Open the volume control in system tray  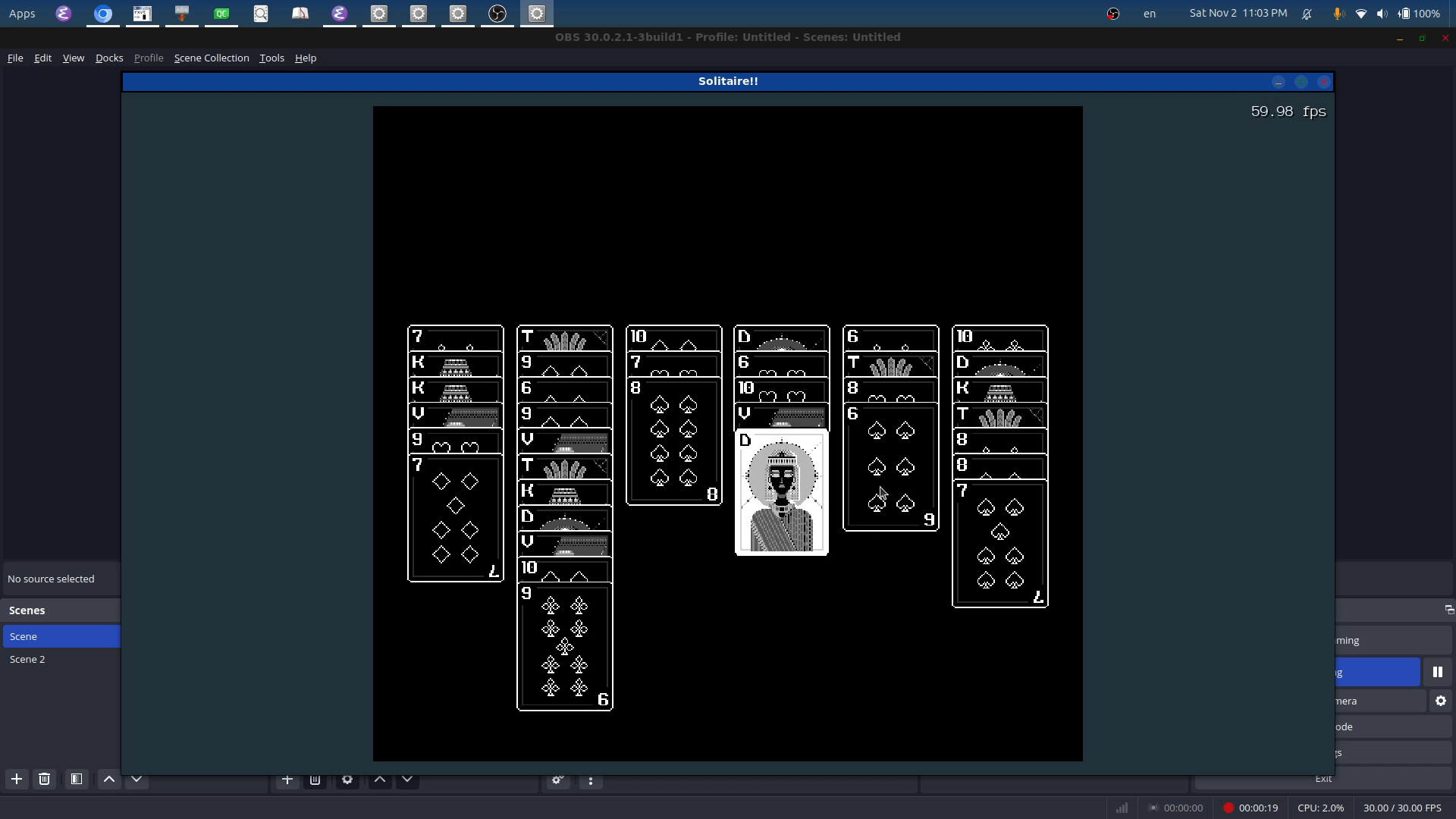1382,14
